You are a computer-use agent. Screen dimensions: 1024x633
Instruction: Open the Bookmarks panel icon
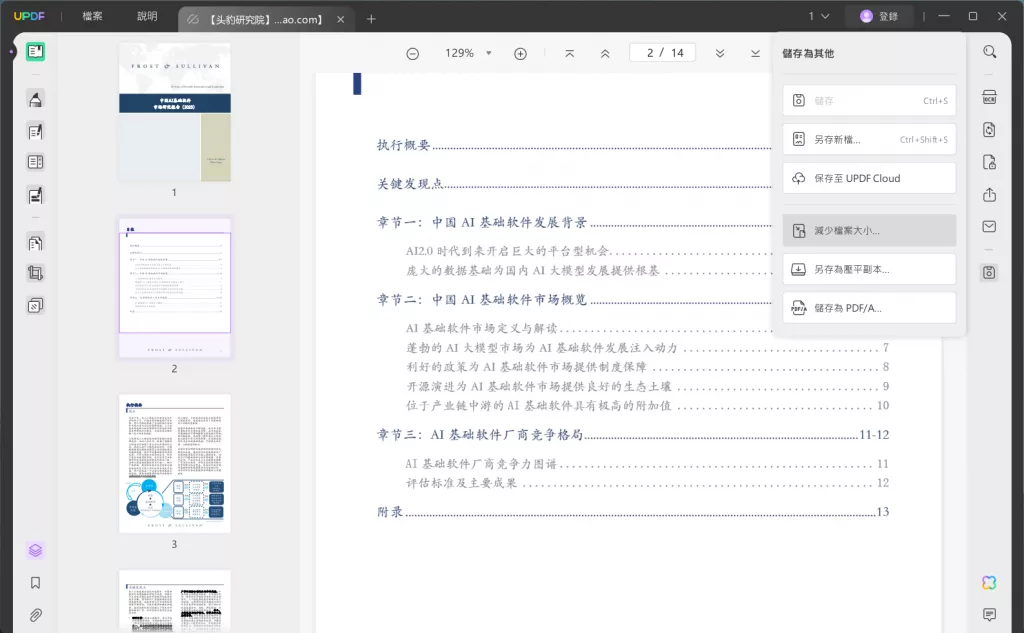35,583
